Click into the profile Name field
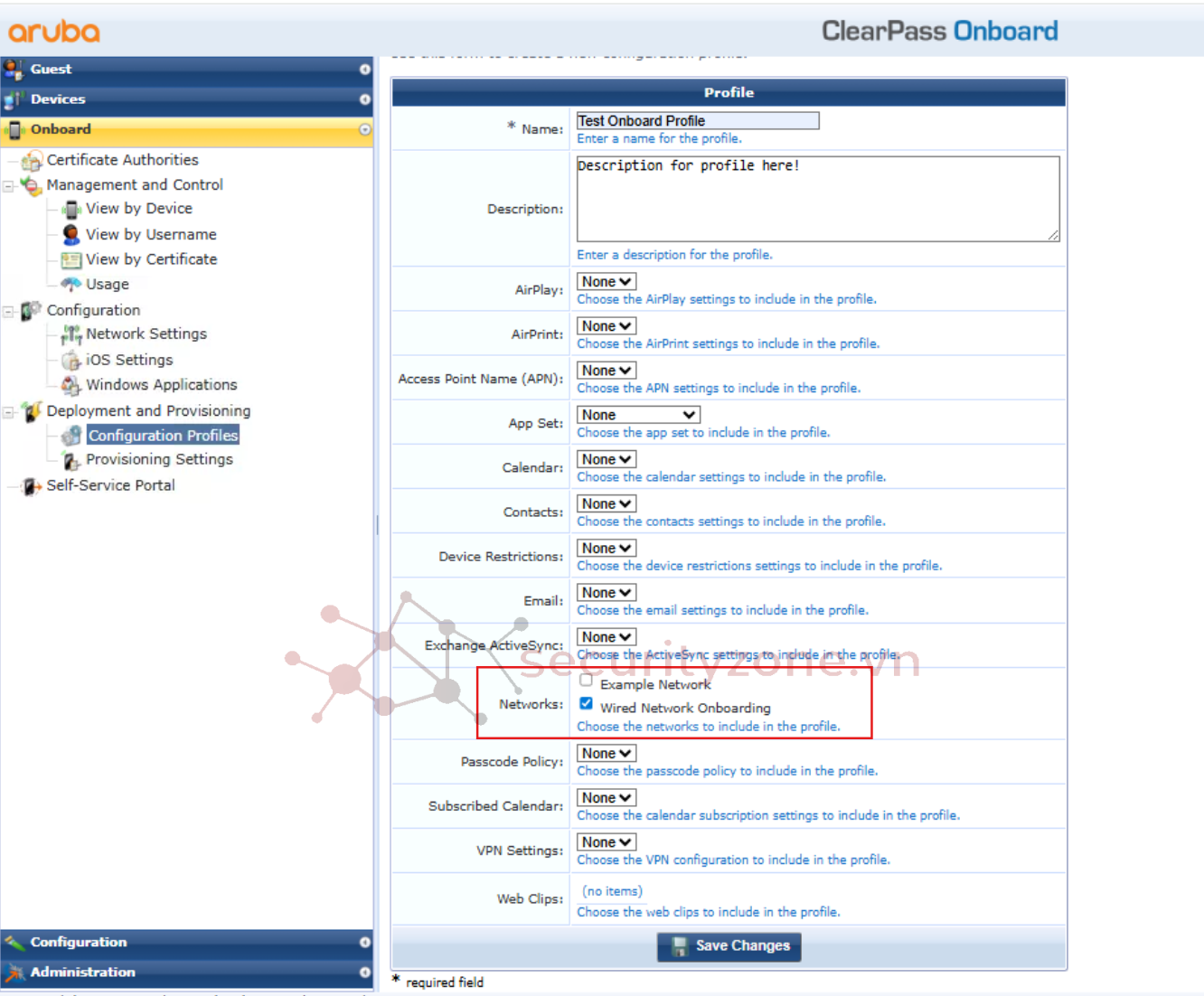Screen dimensions: 1204x996 697,121
